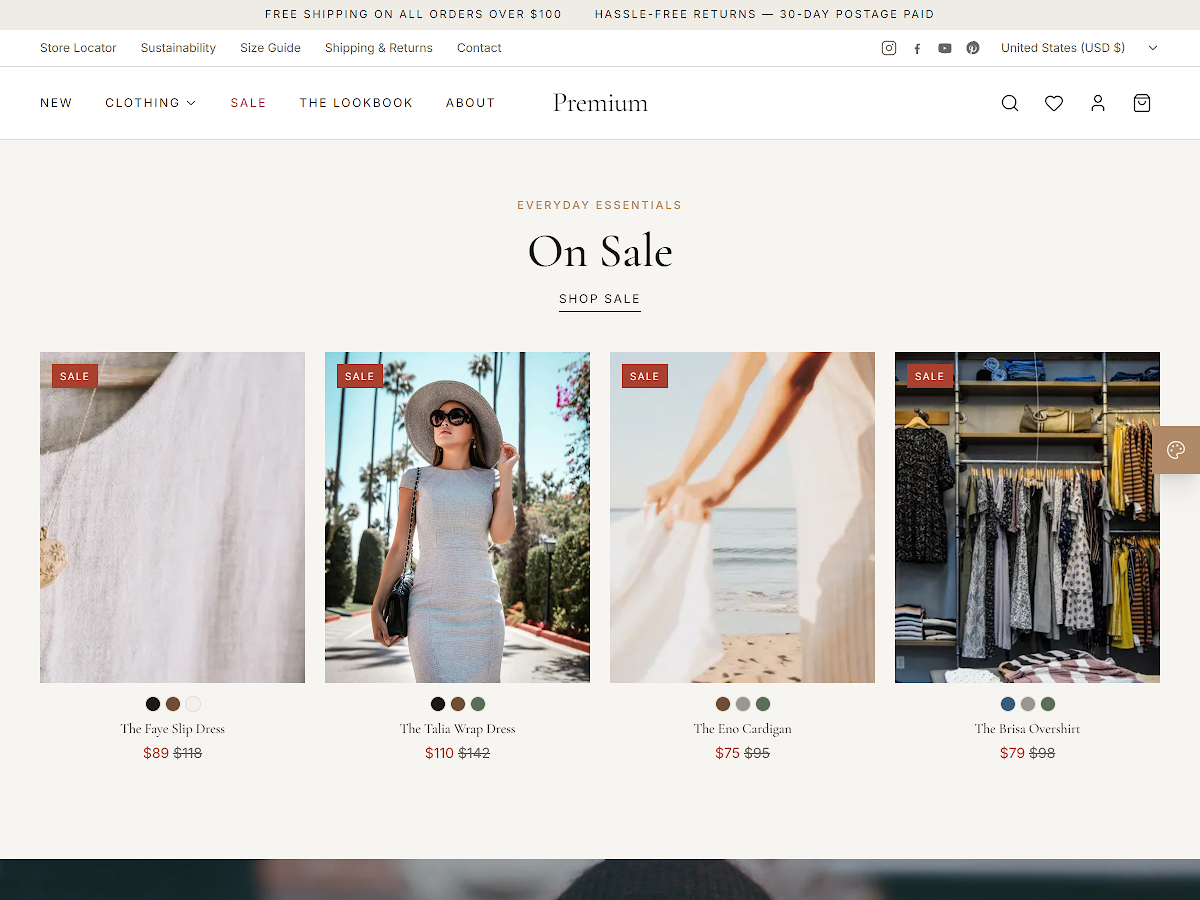Select green swatch for The Talia Wrap Dress
Screen dimensions: 1200x900
478,704
